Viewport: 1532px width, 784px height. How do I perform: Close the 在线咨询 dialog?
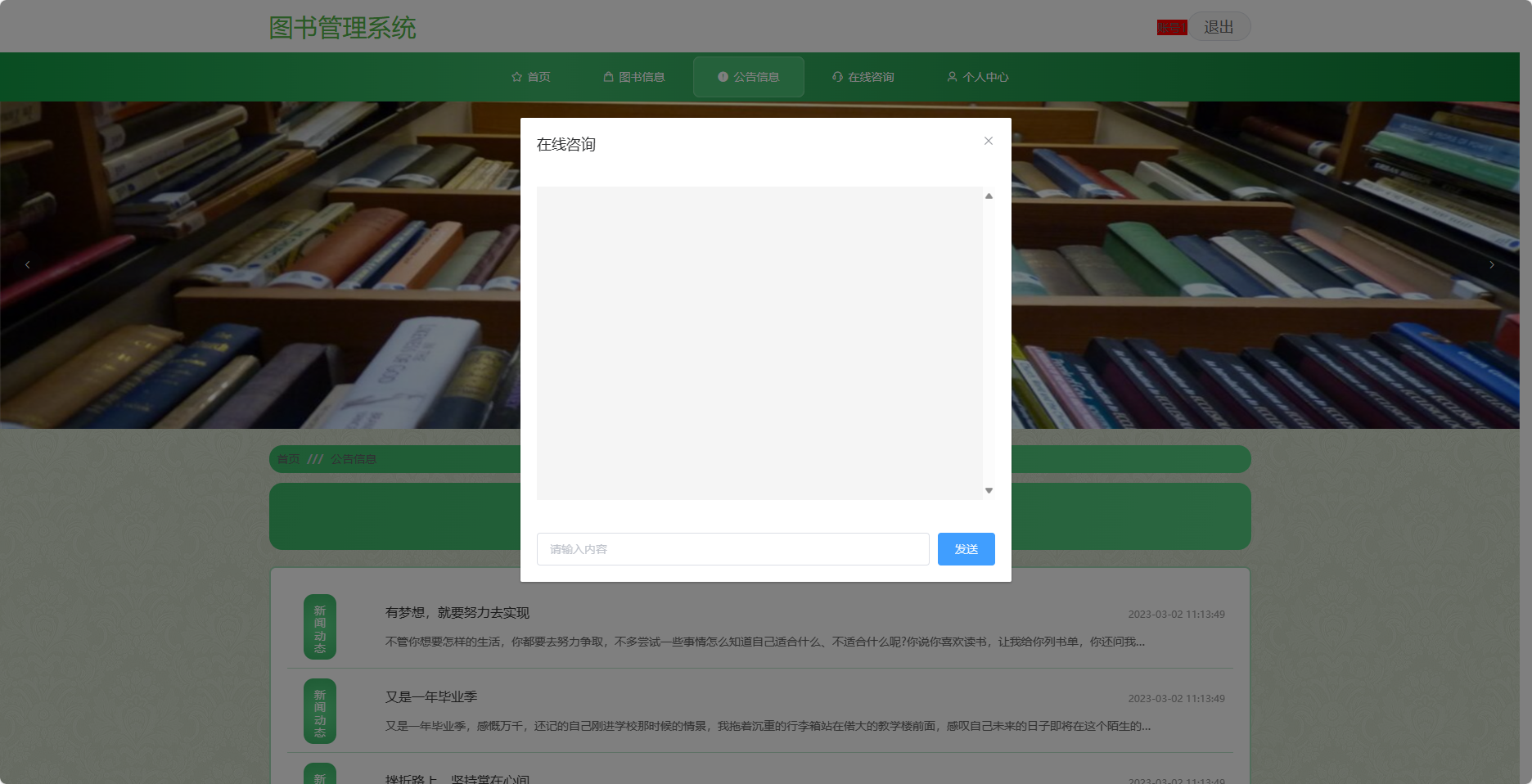click(988, 141)
